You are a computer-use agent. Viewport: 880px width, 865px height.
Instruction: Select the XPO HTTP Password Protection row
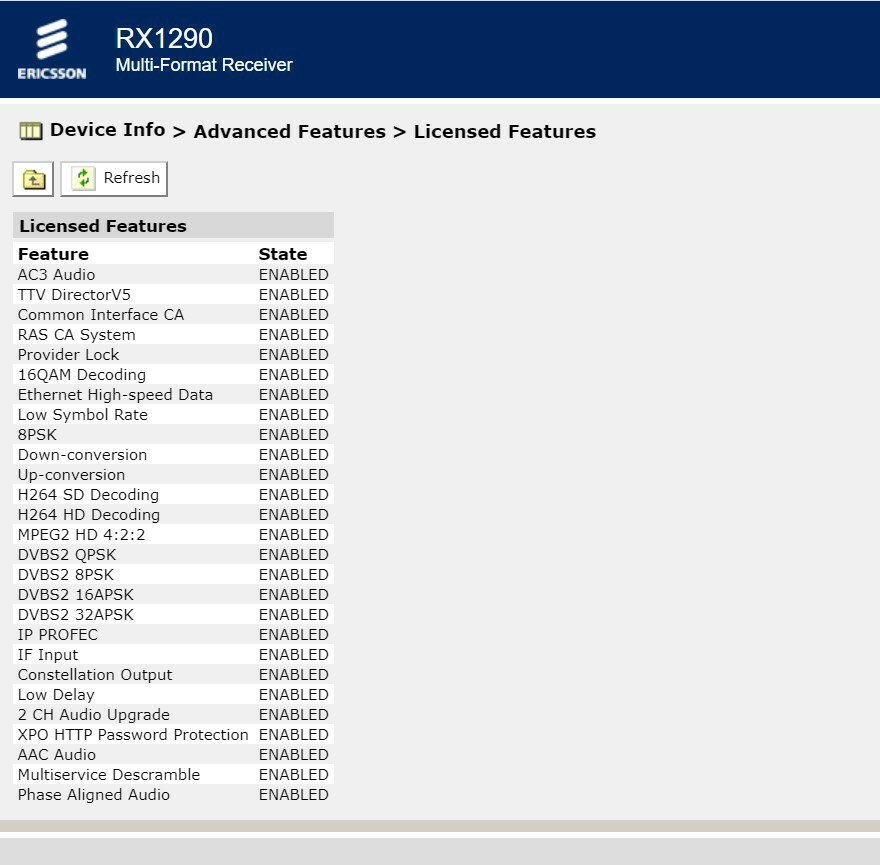coord(133,735)
